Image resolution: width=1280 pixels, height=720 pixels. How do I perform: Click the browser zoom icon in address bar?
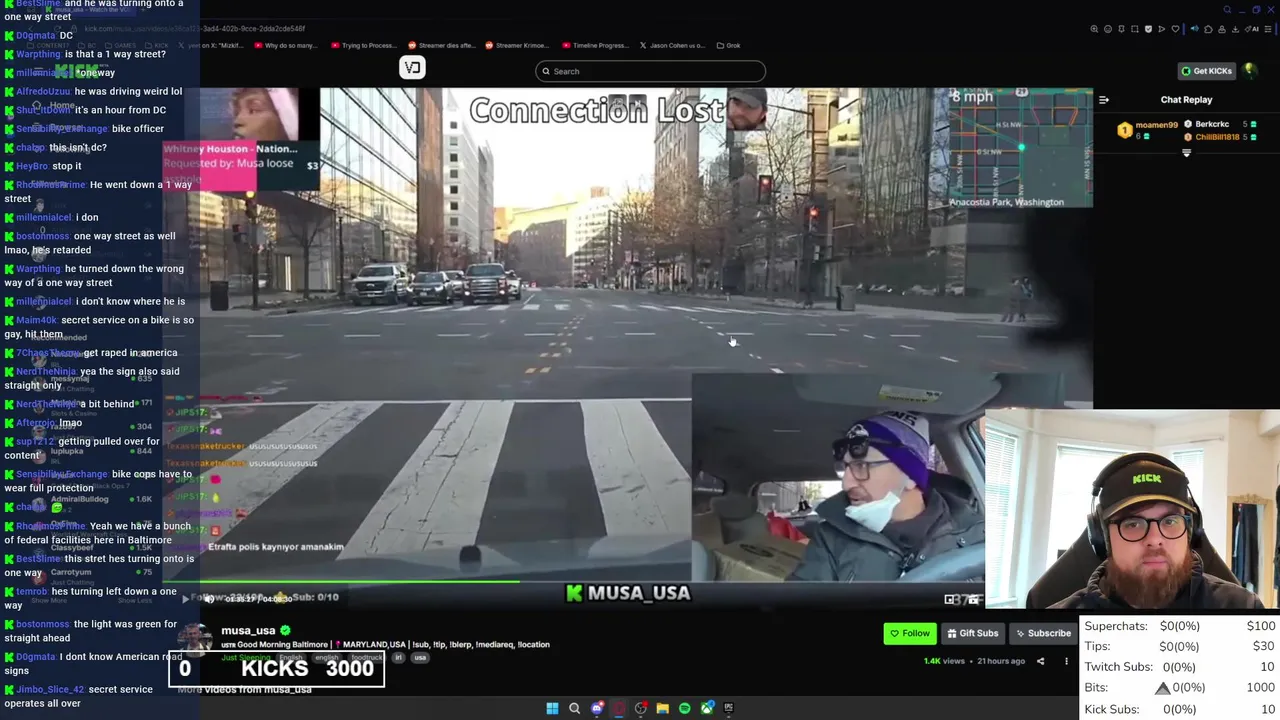coord(1094,29)
